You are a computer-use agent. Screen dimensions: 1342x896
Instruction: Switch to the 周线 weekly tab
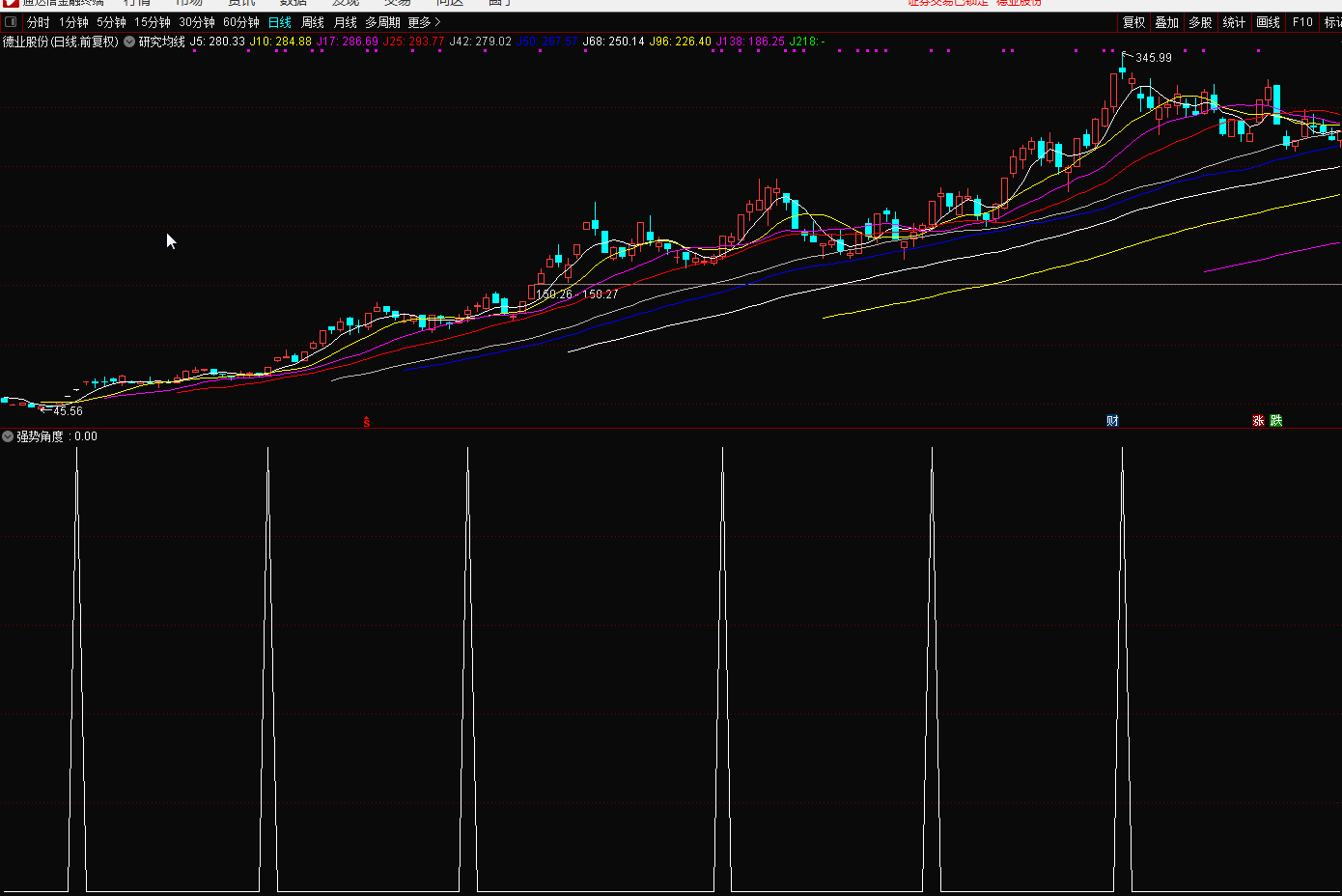point(313,22)
